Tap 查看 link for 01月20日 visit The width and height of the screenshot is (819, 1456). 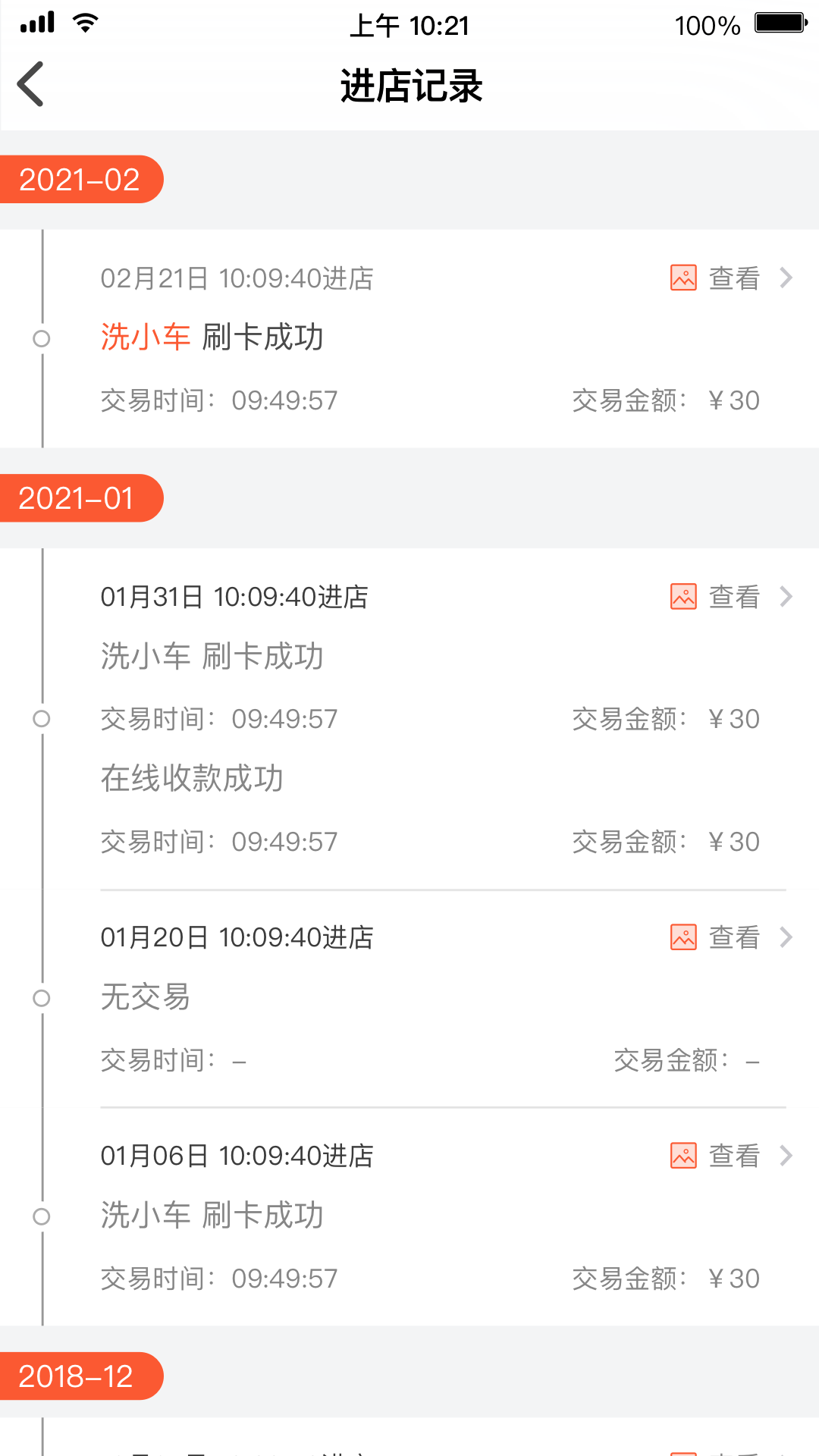coord(733,937)
